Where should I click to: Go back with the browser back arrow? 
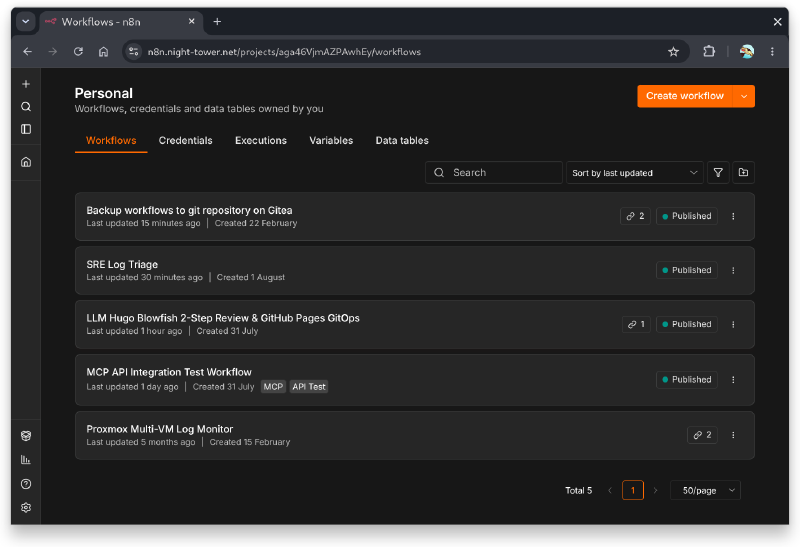point(28,52)
